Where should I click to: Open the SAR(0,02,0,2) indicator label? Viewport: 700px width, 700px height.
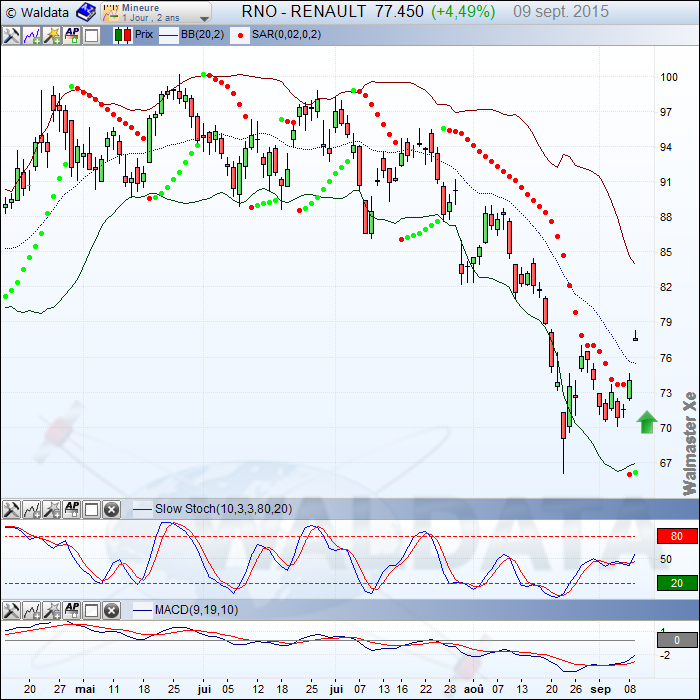286,34
